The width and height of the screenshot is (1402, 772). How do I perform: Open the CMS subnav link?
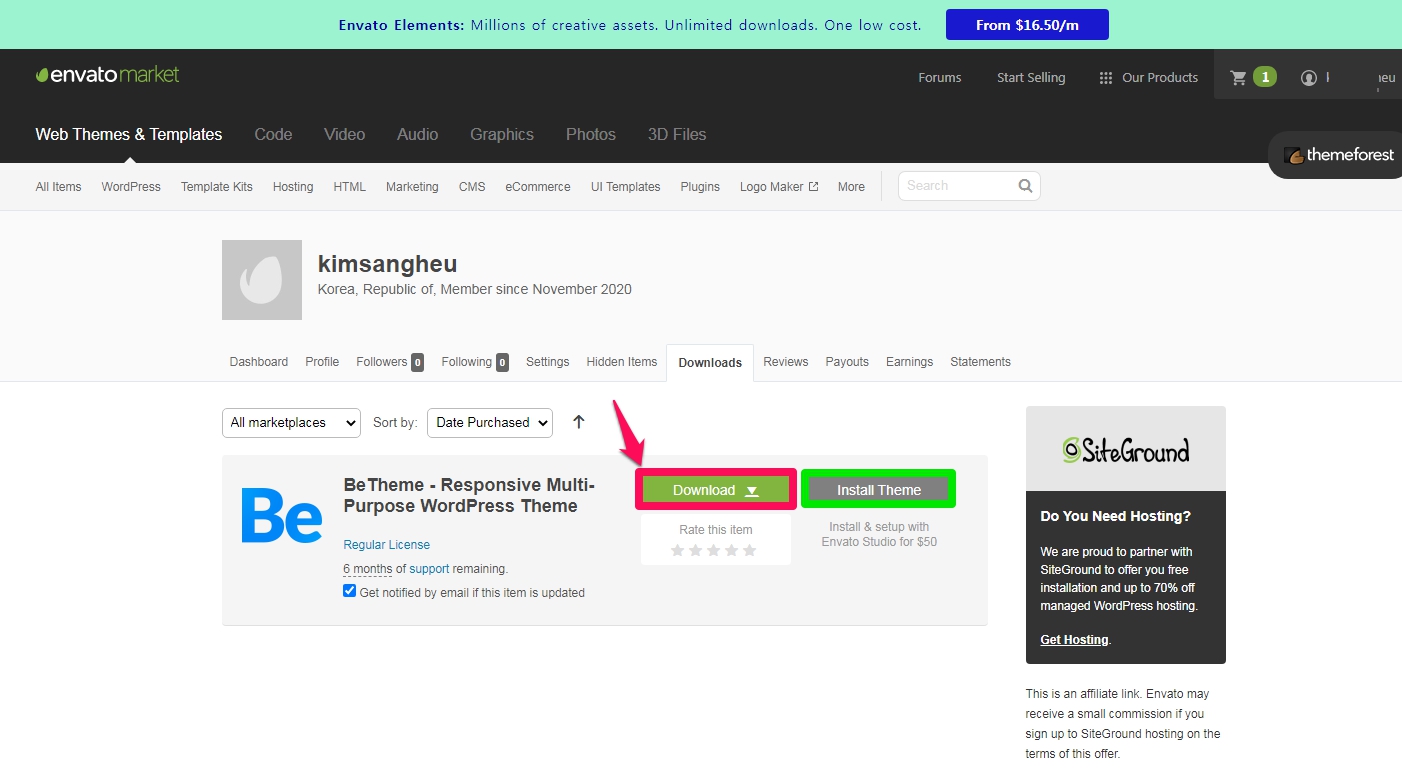point(472,187)
